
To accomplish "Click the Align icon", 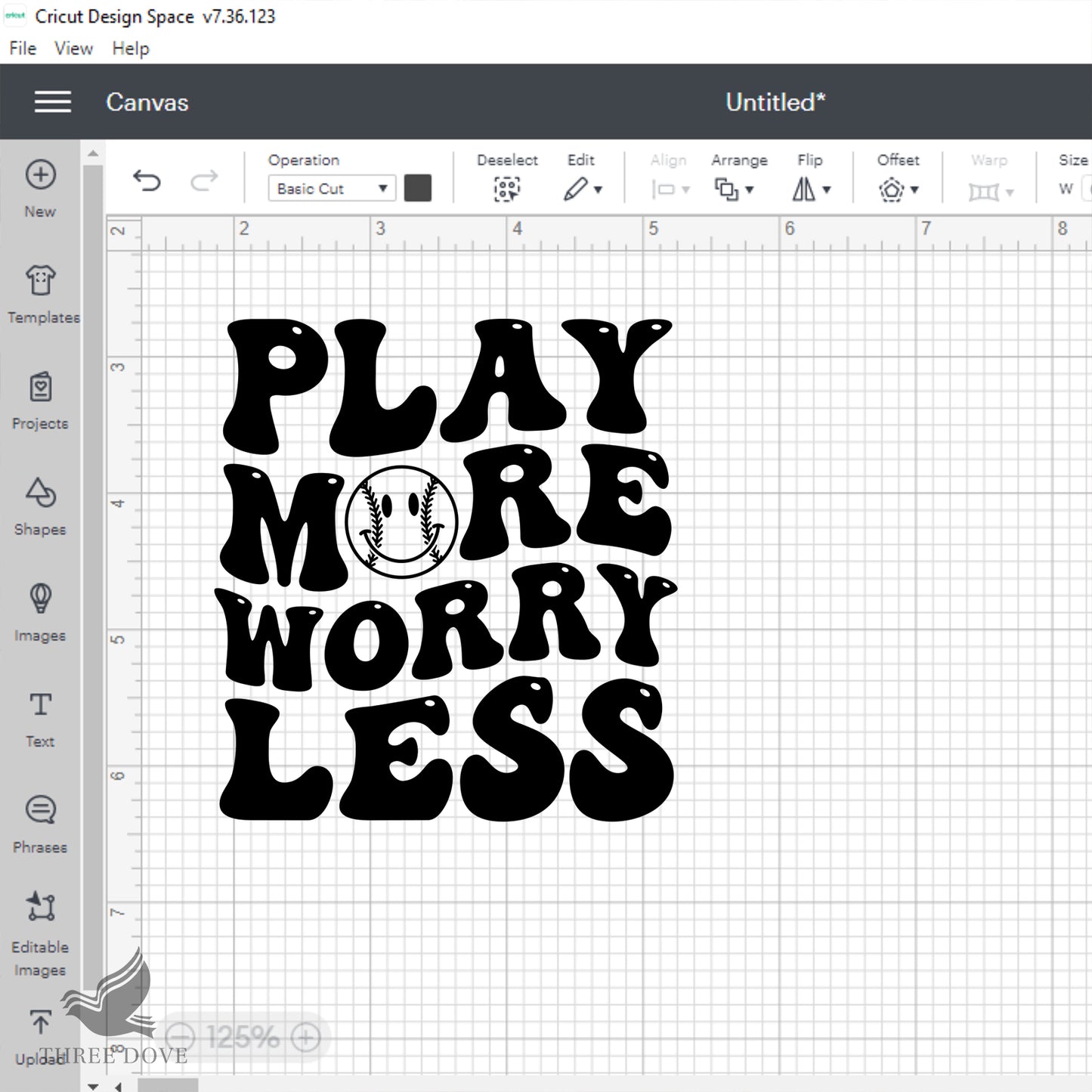I will point(663,190).
